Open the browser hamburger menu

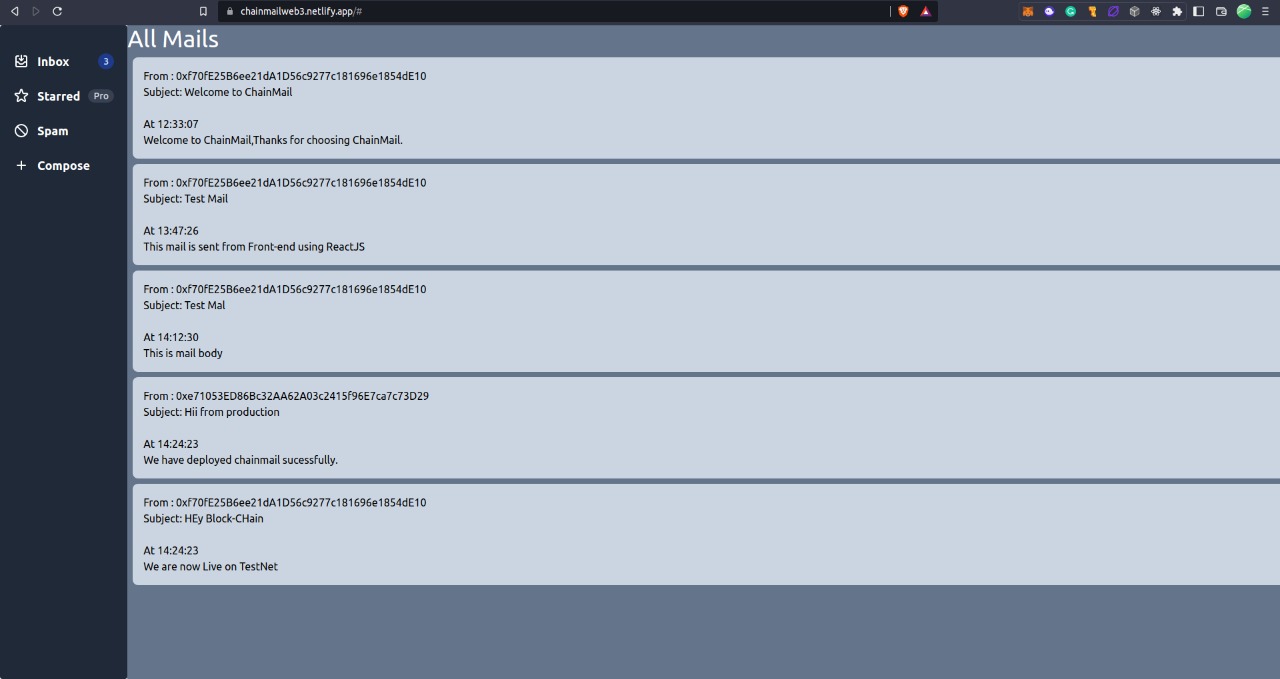(x=1265, y=11)
